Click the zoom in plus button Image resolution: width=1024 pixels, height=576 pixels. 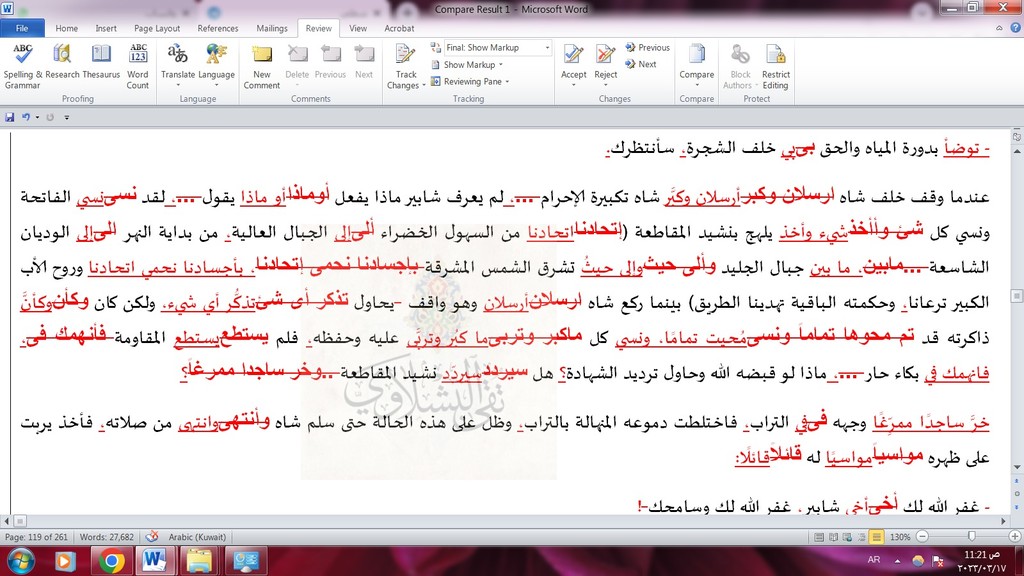pos(1014,537)
